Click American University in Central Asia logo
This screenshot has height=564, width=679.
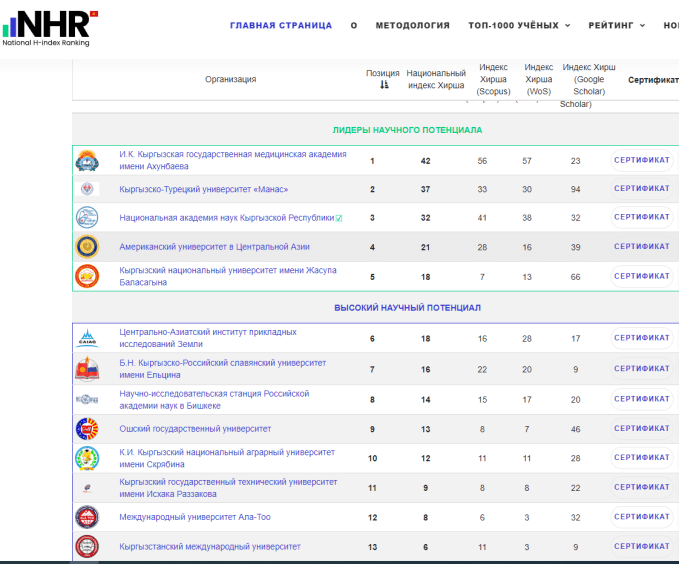click(88, 246)
